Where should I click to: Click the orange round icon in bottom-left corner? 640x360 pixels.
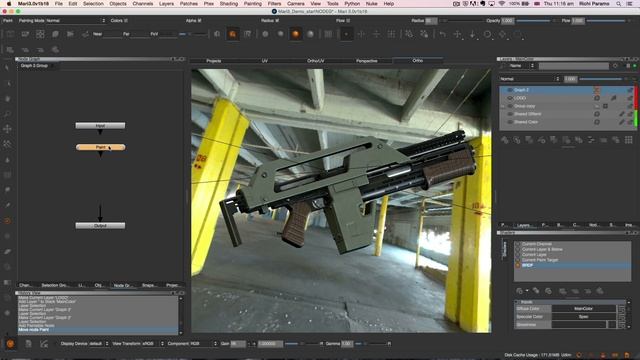10,344
